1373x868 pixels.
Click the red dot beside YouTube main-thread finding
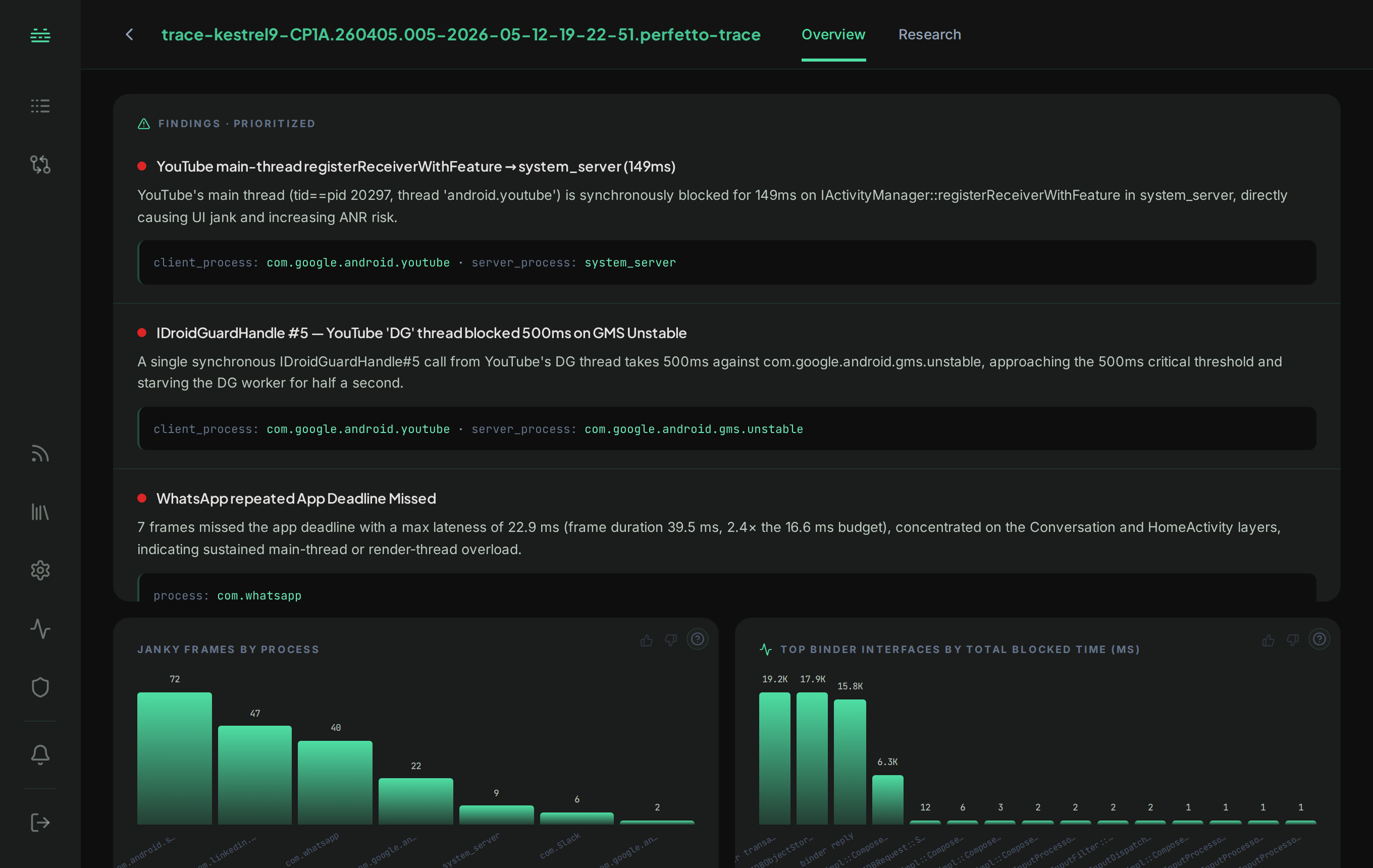142,166
